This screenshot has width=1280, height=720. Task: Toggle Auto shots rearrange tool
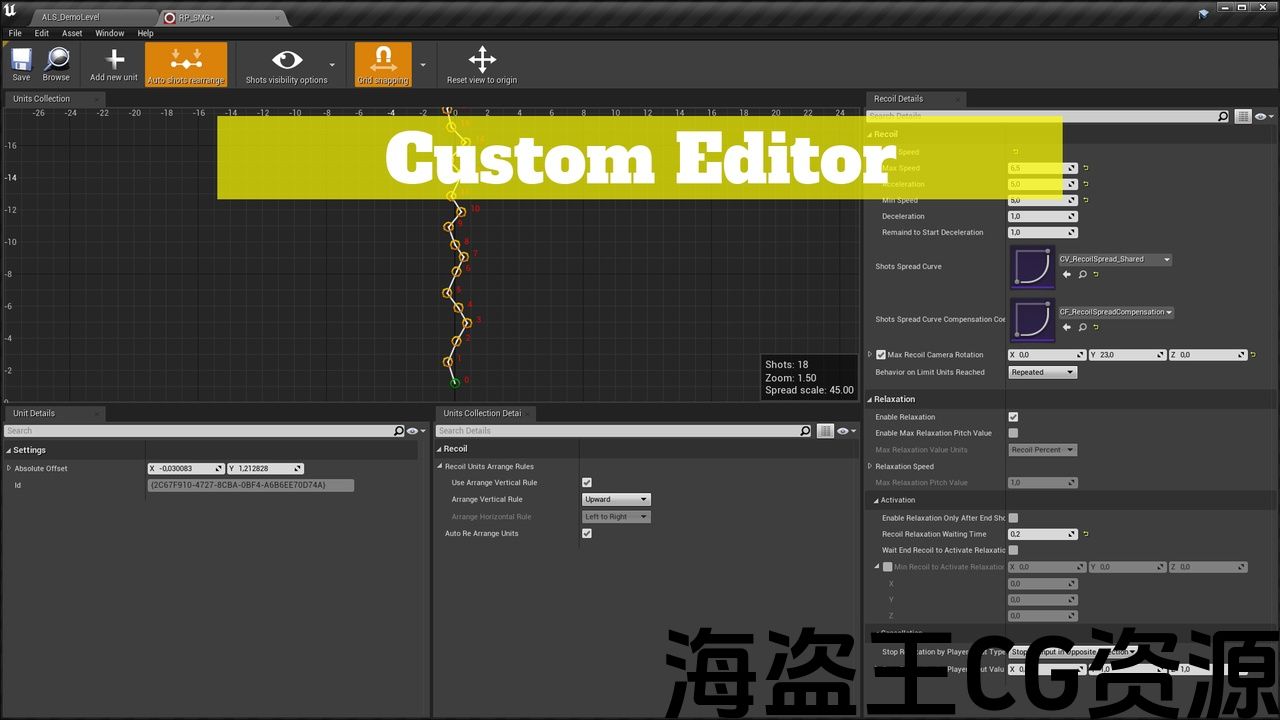click(x=186, y=63)
